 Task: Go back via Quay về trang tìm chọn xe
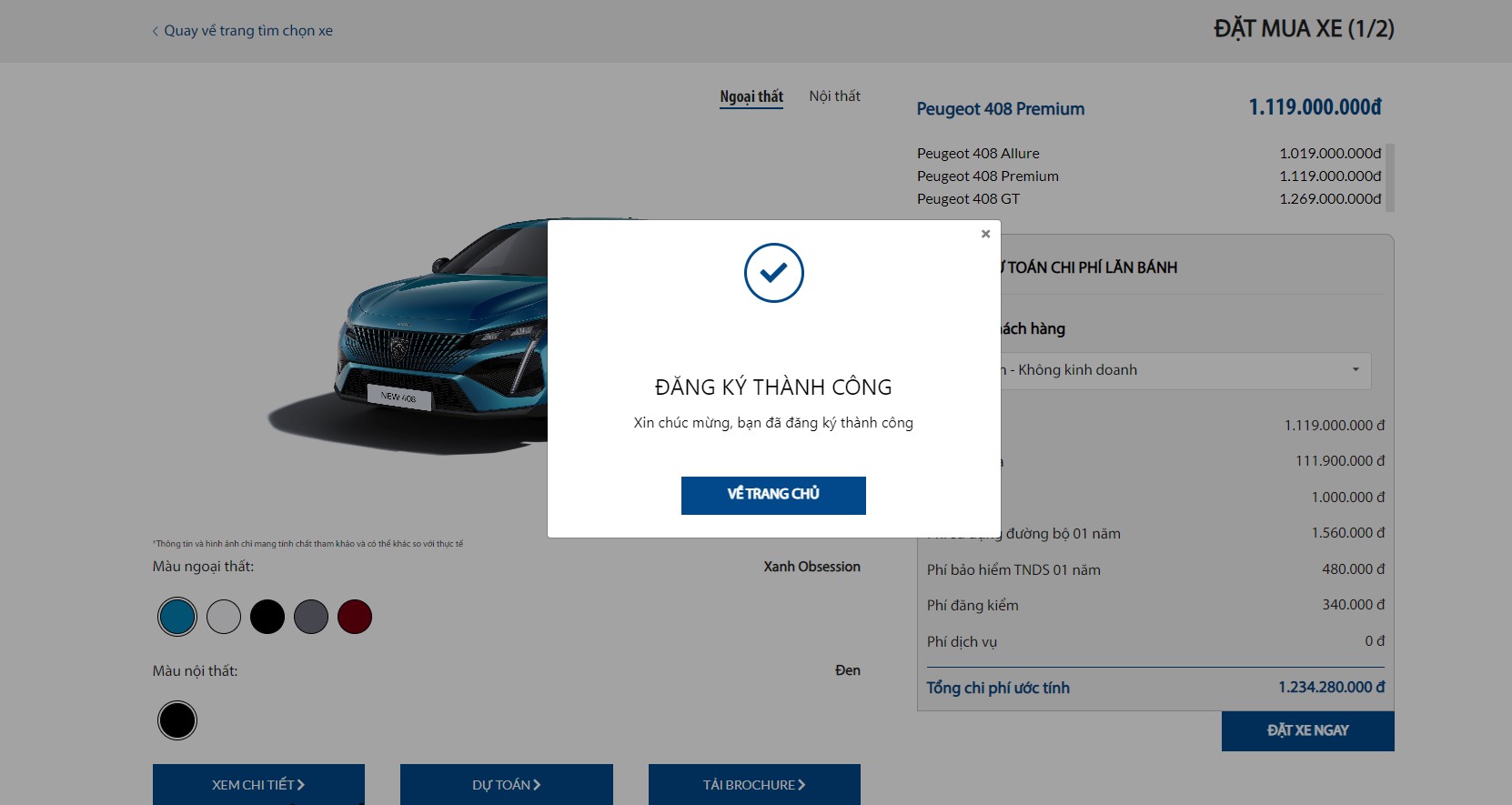pos(242,31)
